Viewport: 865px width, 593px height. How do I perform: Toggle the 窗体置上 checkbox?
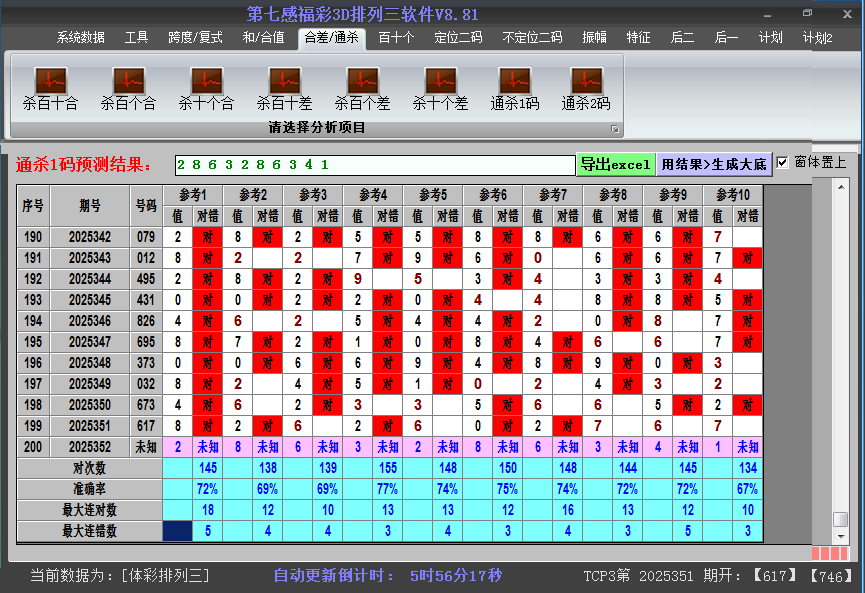783,163
